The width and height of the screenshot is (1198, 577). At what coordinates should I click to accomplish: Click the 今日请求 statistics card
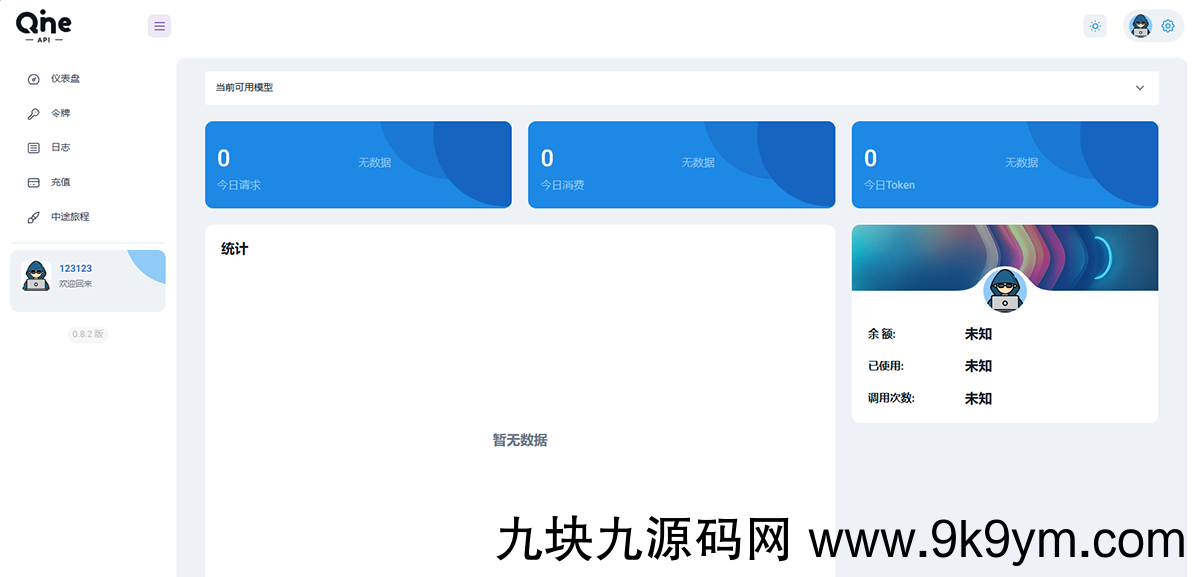click(358, 165)
